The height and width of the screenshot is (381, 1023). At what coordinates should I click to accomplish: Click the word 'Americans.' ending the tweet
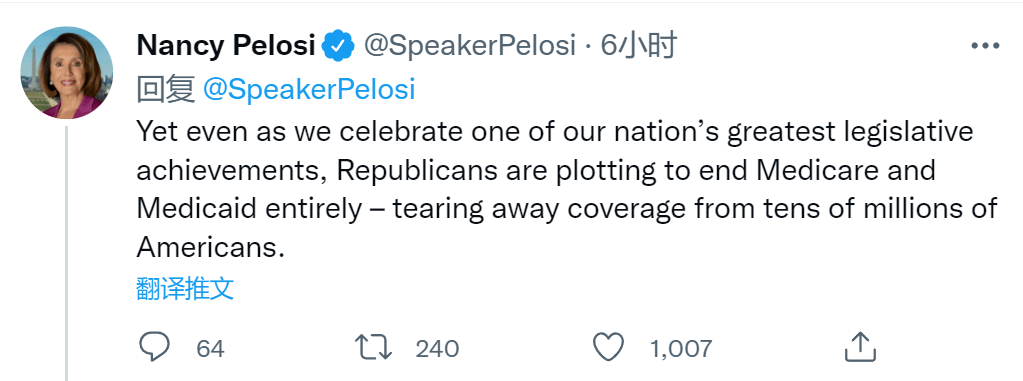click(211, 247)
